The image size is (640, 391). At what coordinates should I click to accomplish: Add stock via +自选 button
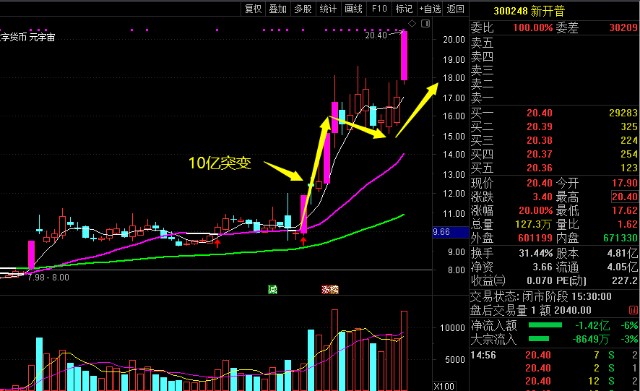tap(430, 9)
